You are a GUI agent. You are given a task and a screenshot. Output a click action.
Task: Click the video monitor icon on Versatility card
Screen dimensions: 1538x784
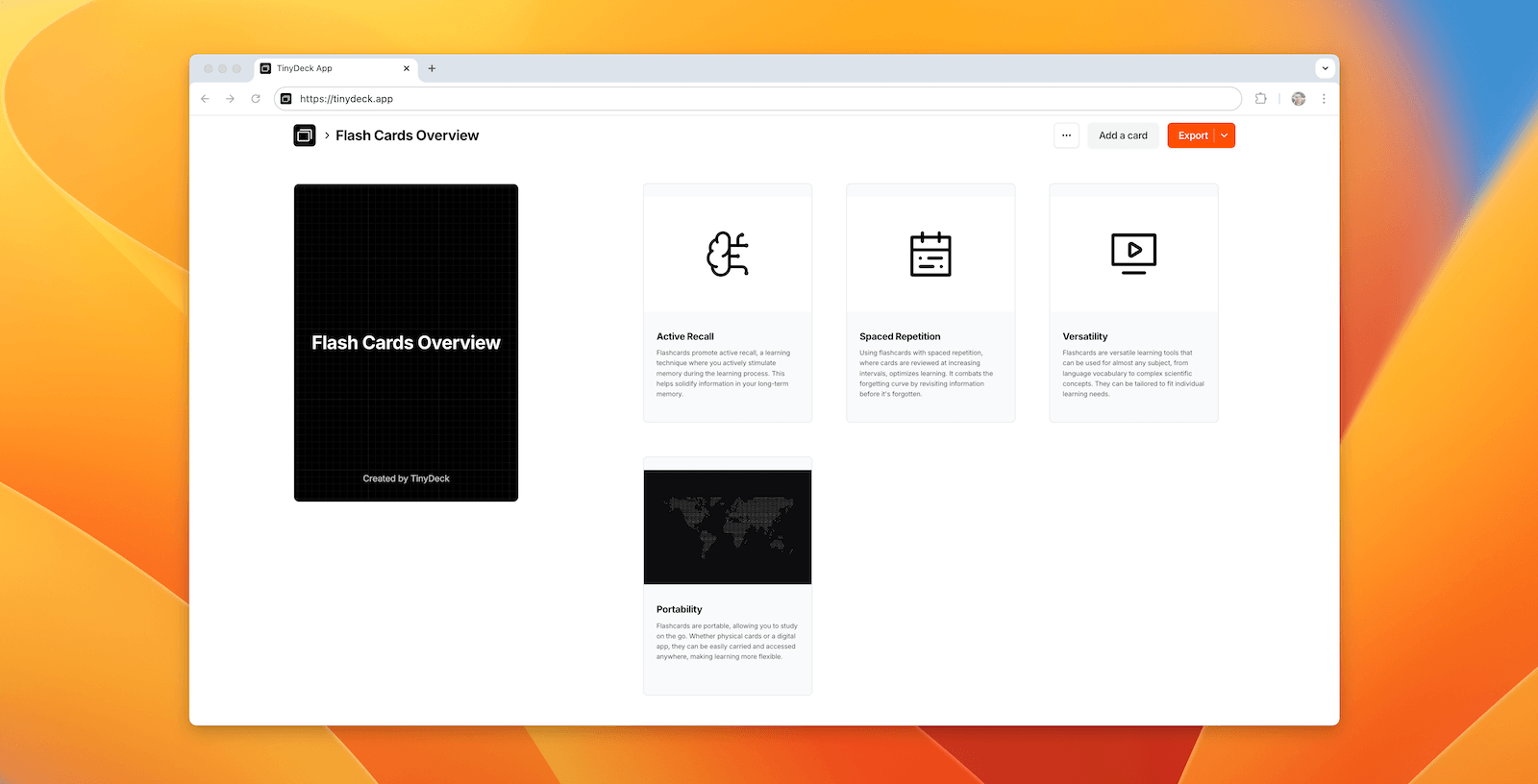coord(1133,254)
